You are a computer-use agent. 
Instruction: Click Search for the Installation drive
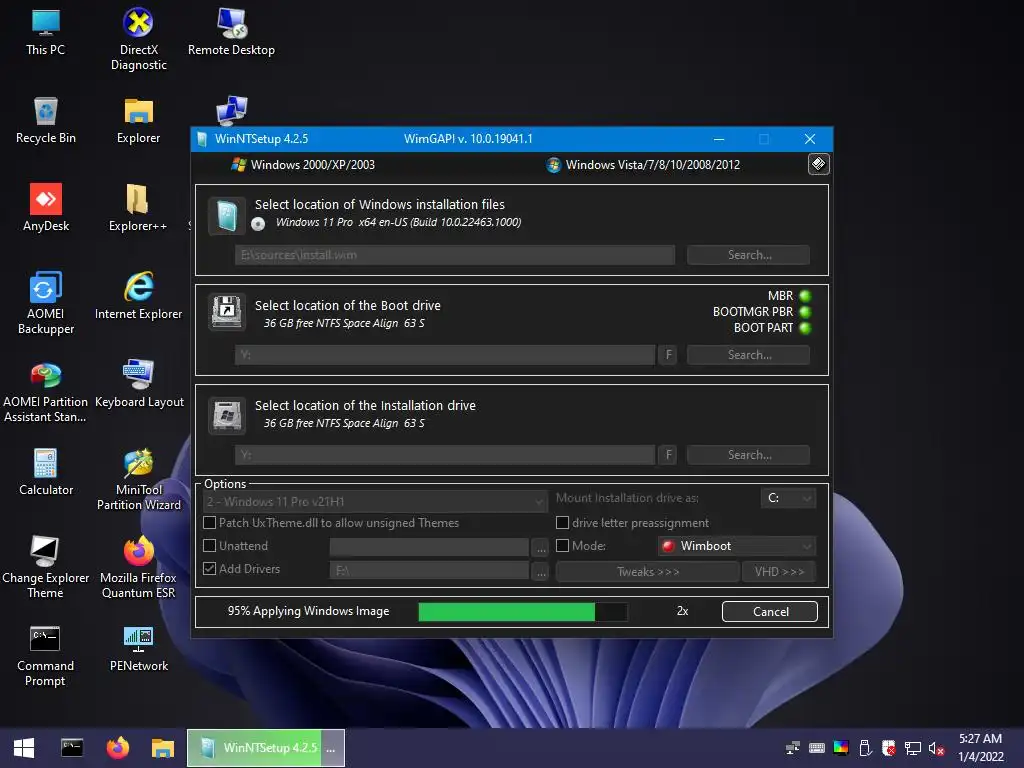(x=748, y=455)
